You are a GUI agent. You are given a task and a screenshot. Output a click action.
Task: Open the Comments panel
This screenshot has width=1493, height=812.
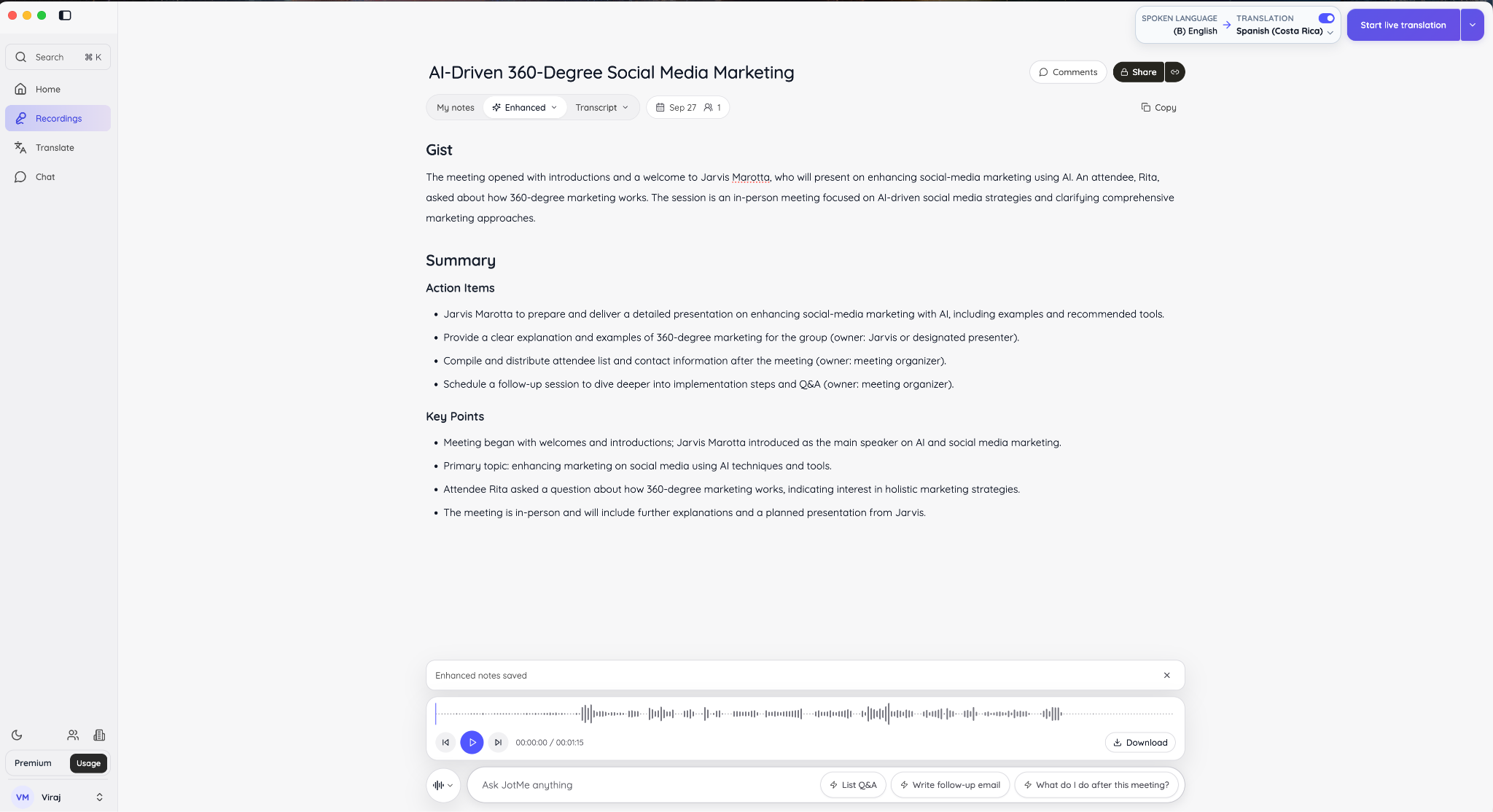[x=1068, y=72]
